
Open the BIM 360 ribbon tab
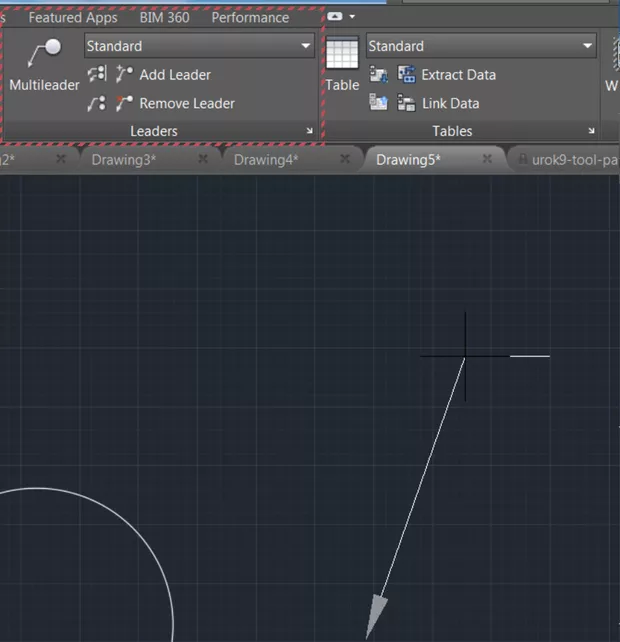click(x=164, y=17)
